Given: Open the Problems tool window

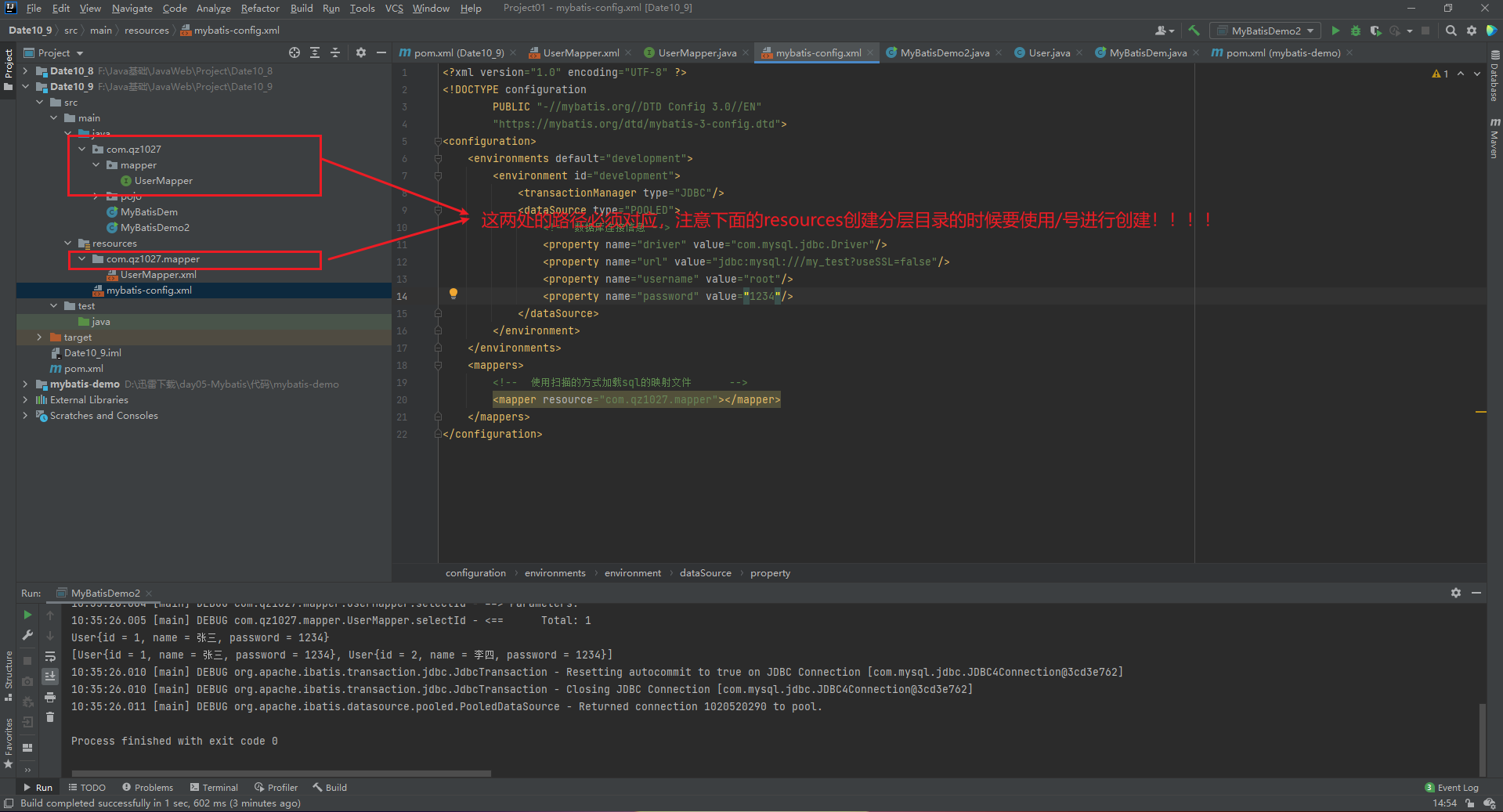Looking at the screenshot, I should (x=147, y=788).
